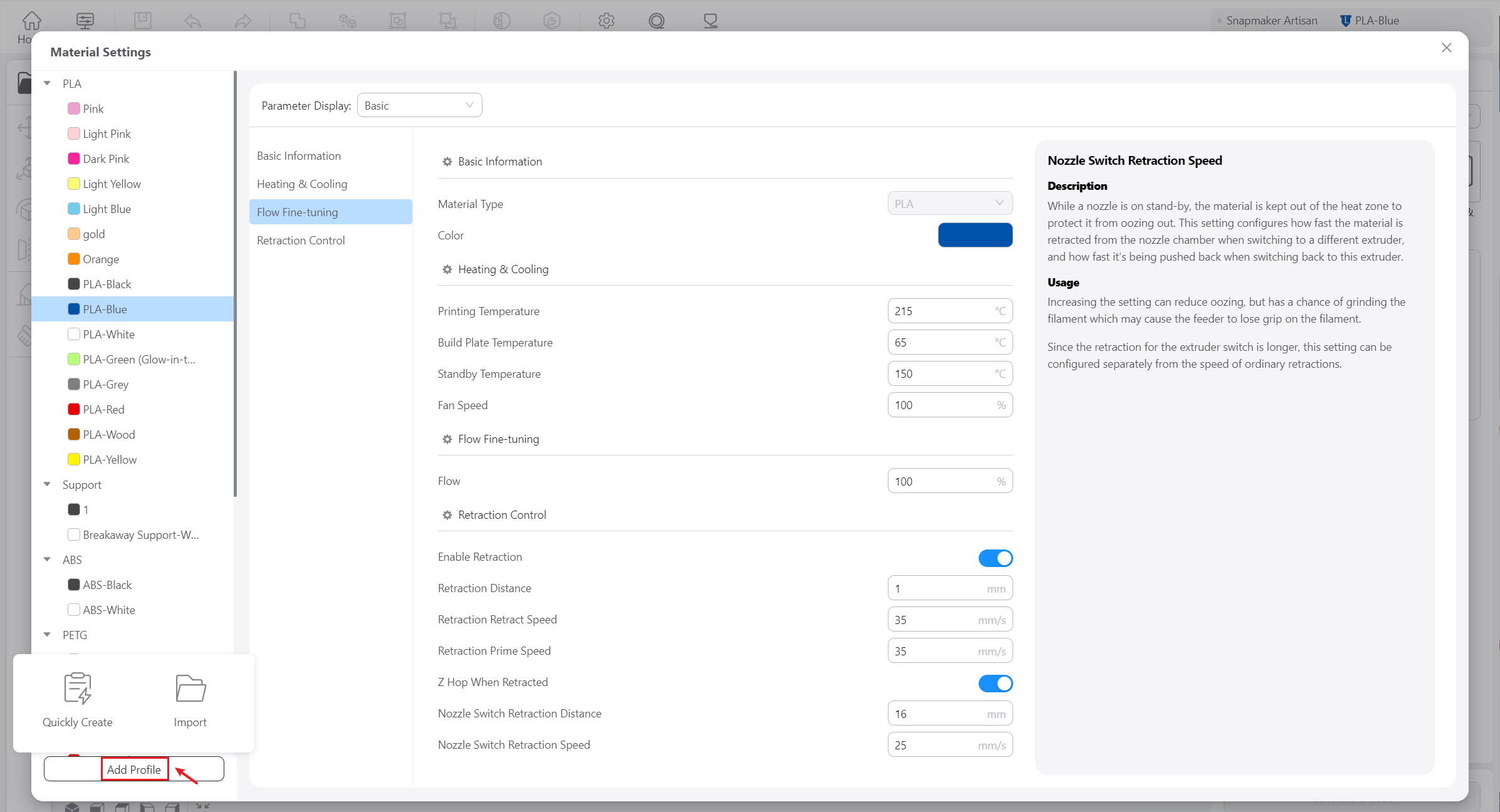The width and height of the screenshot is (1500, 812).
Task: Click the Quickly Create label
Action: 78,722
